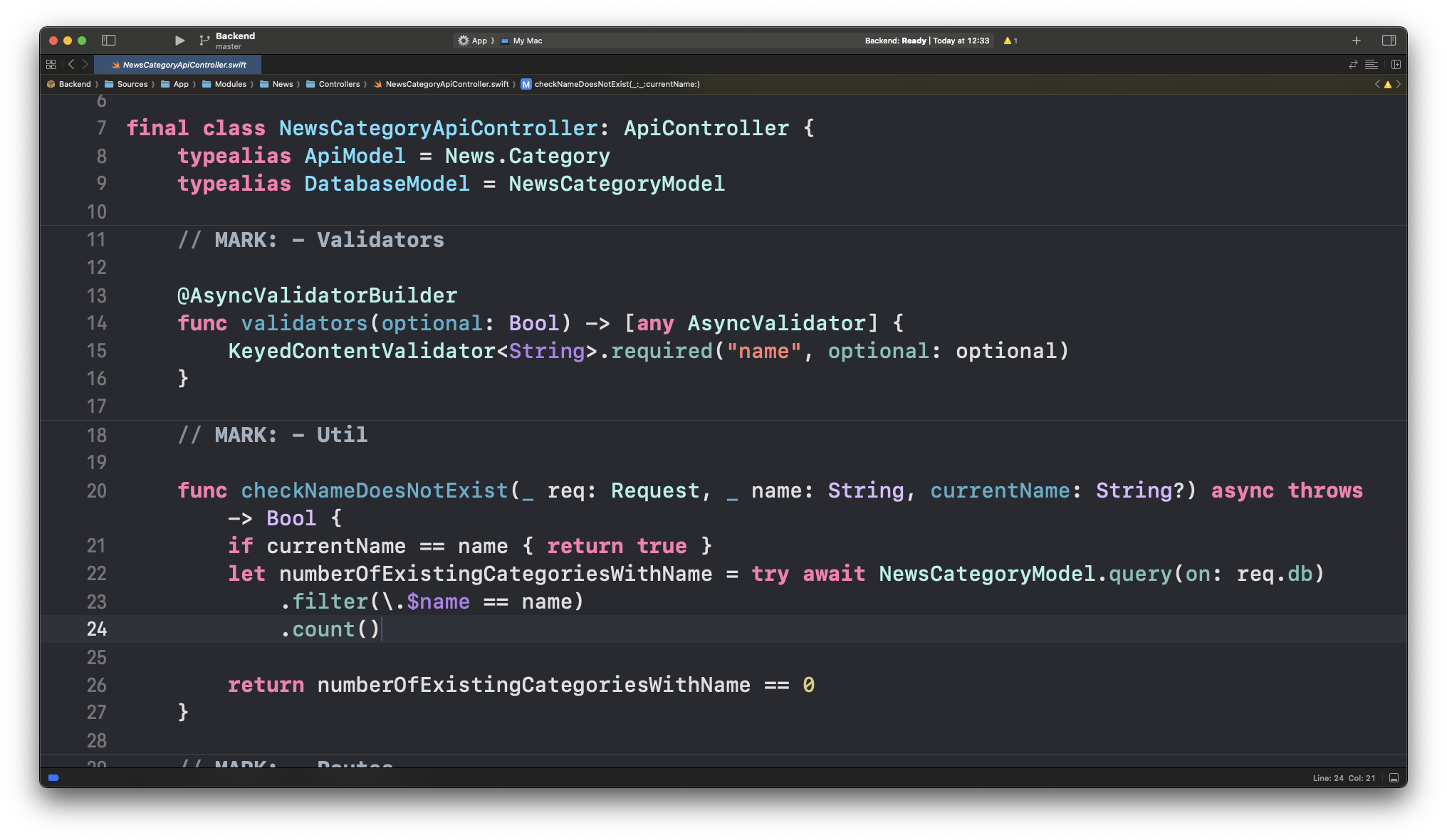This screenshot has height=840, width=1447.
Task: Run the Backend scheme with the play button
Action: [179, 41]
